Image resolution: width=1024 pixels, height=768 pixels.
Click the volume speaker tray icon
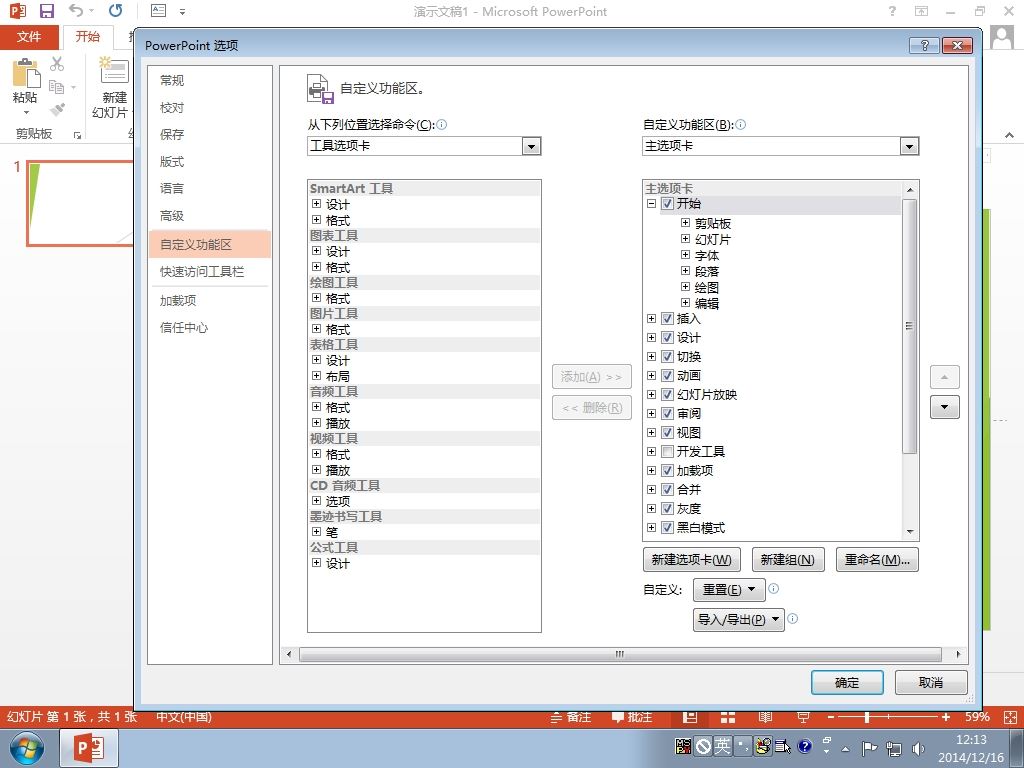pos(918,748)
